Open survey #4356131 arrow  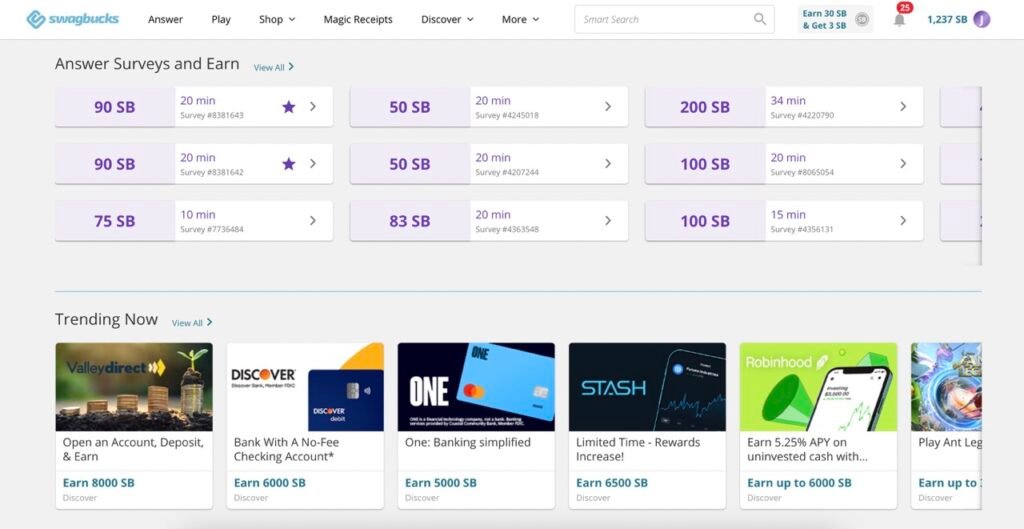903,221
